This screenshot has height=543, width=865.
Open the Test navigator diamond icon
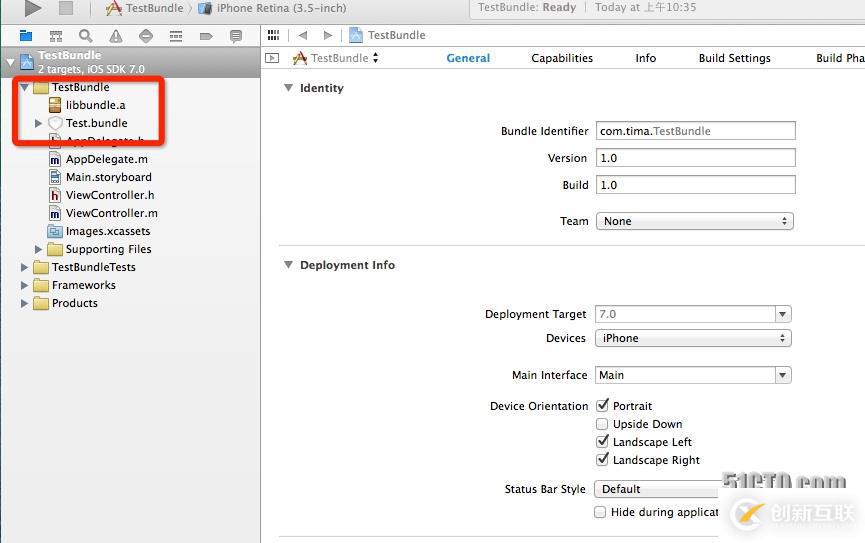[x=146, y=36]
